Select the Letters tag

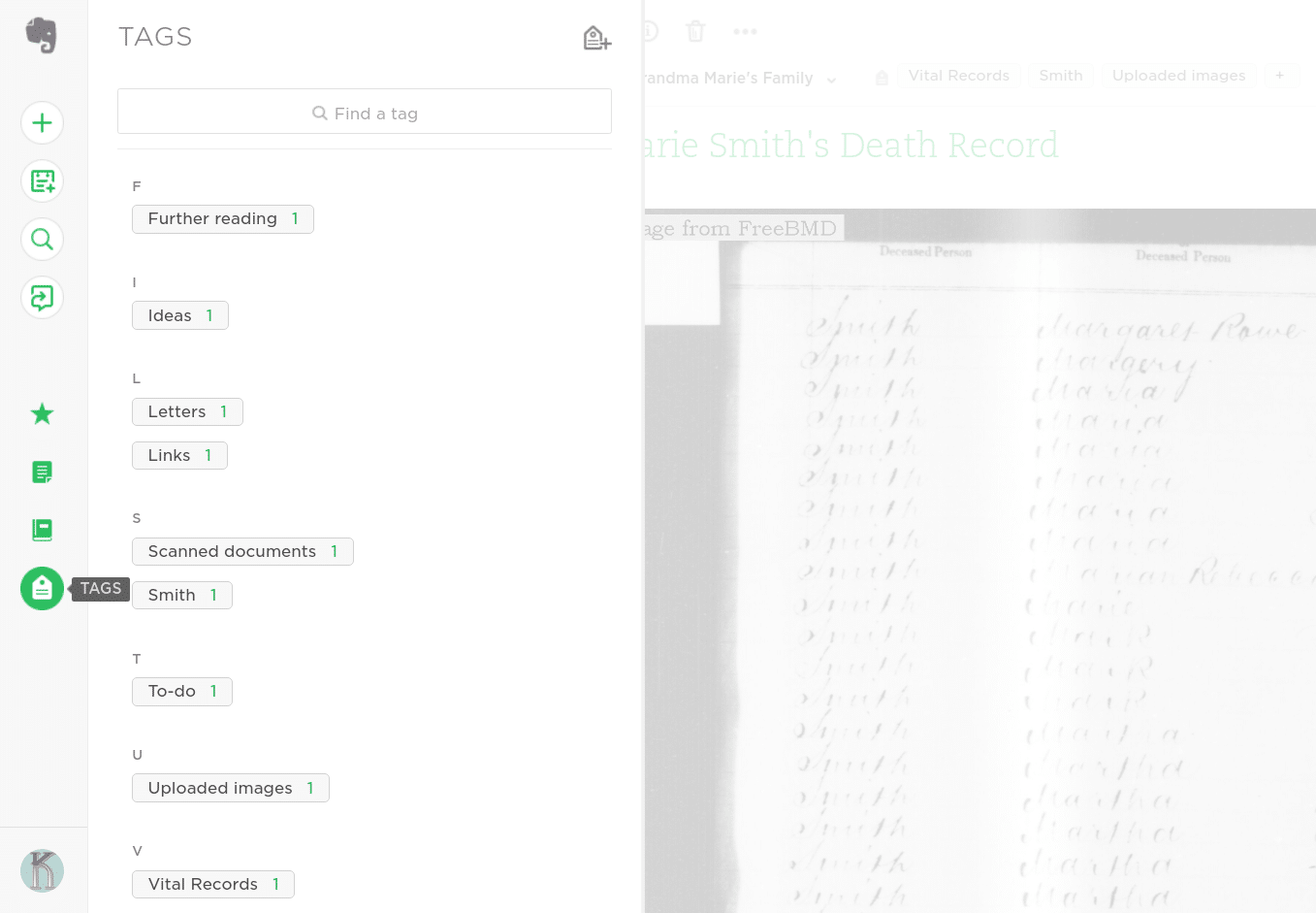click(187, 411)
